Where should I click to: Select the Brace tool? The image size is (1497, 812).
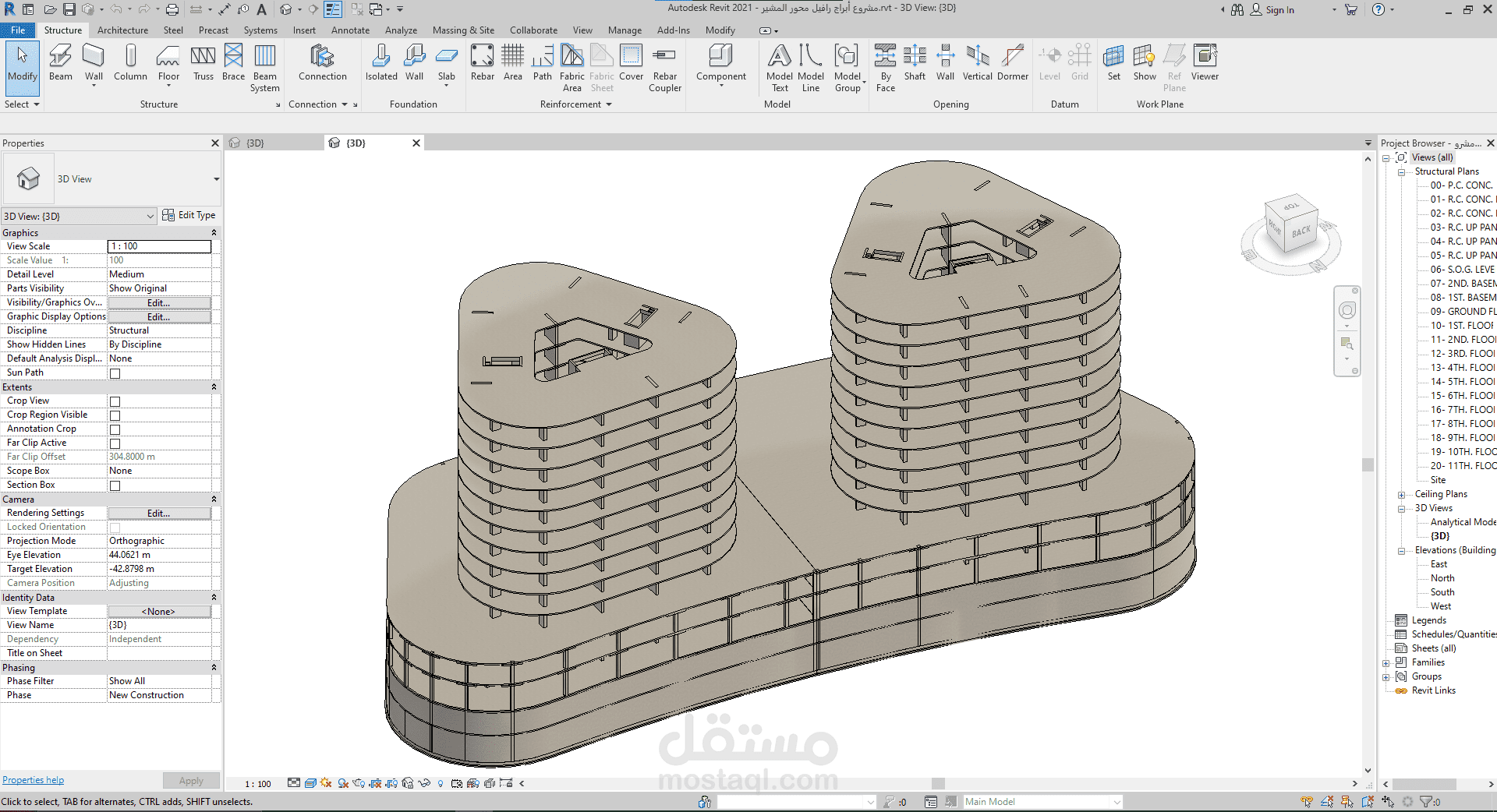click(233, 62)
